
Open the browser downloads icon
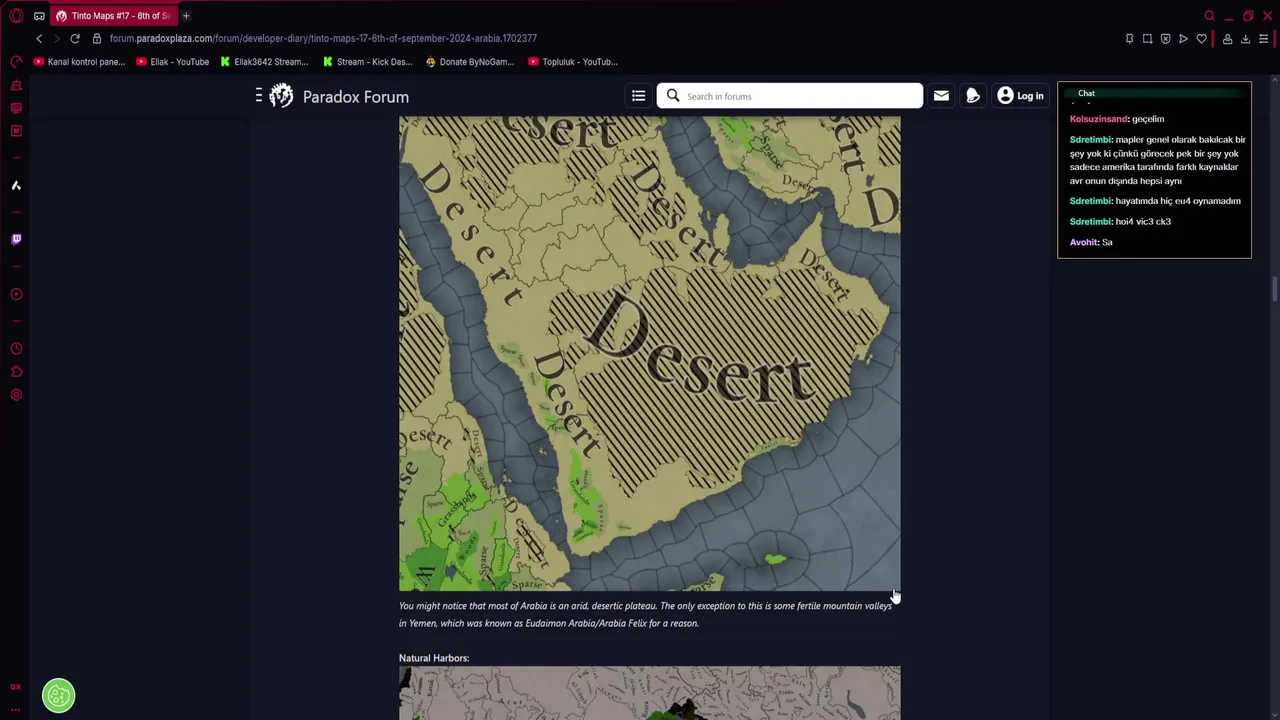coord(1245,39)
